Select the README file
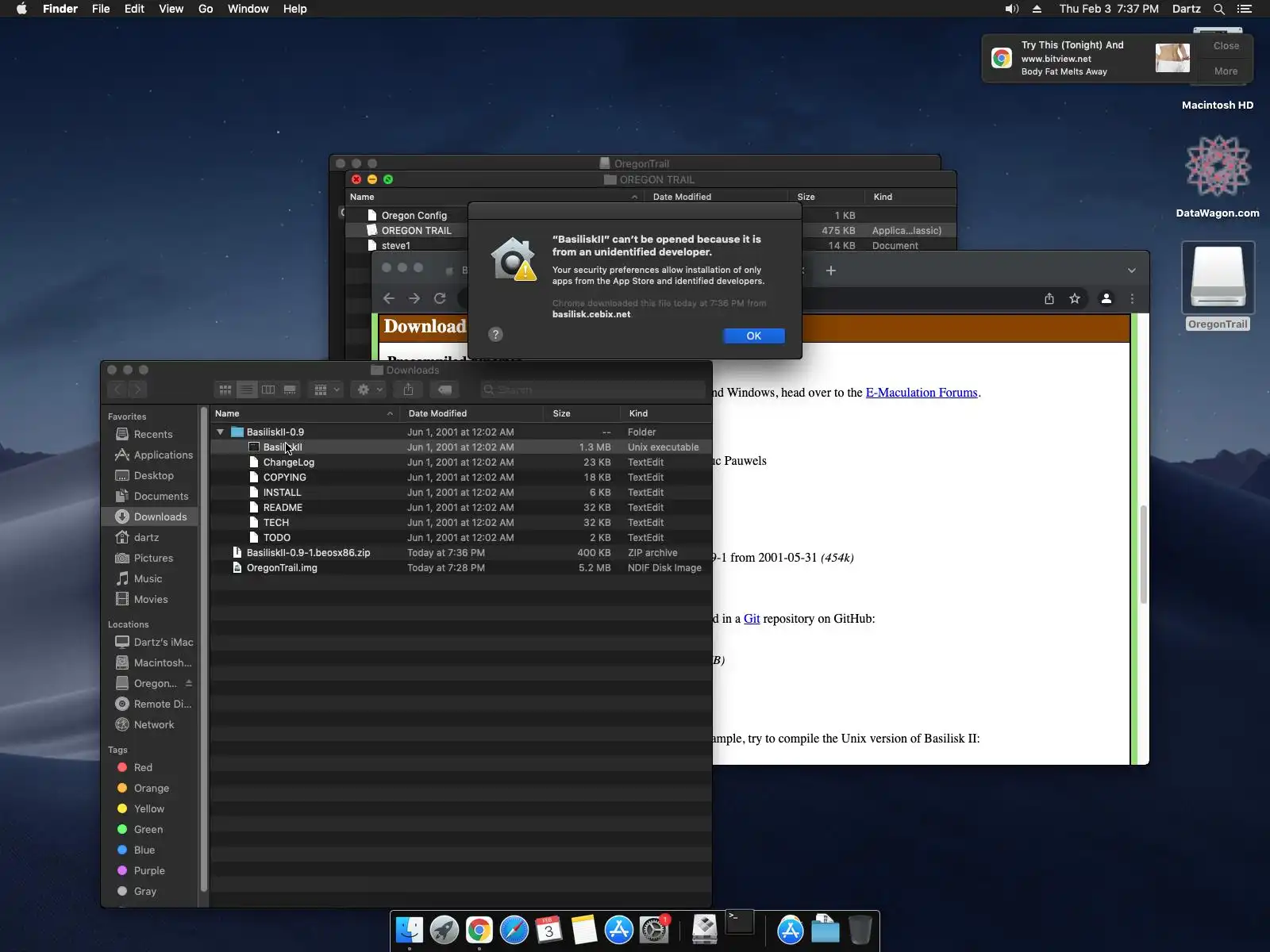Viewport: 1270px width, 952px height. click(x=461, y=508)
